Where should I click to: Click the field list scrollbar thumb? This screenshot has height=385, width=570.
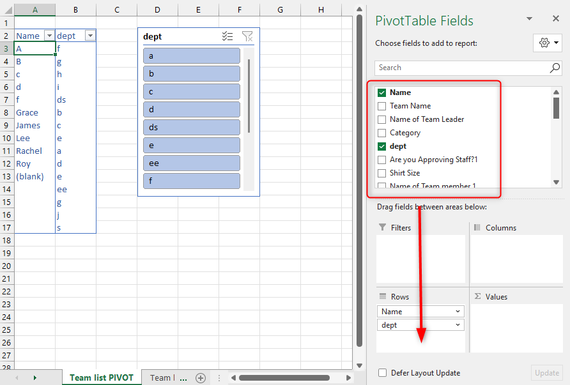[x=556, y=108]
